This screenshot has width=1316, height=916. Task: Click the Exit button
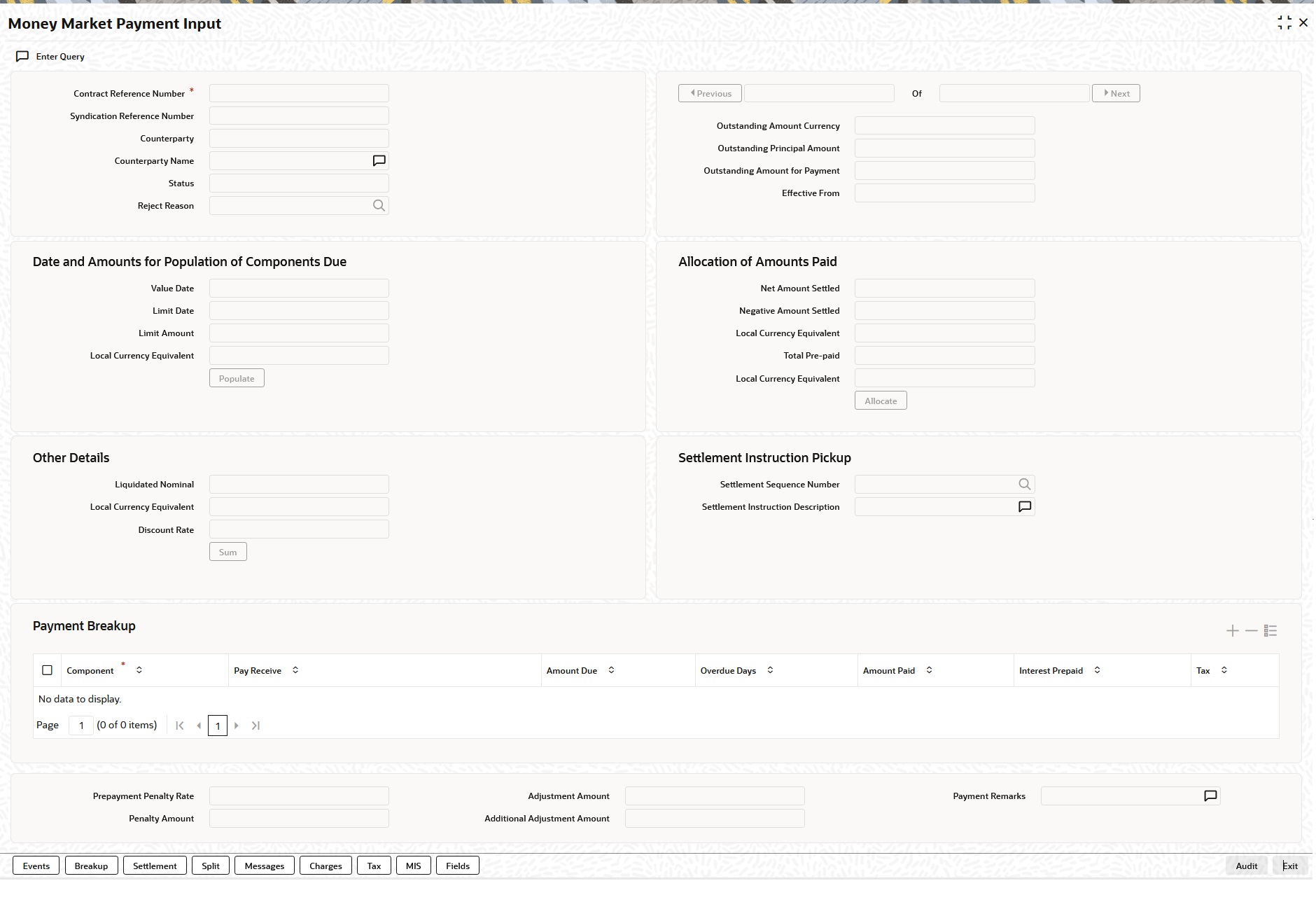pyautogui.click(x=1290, y=866)
